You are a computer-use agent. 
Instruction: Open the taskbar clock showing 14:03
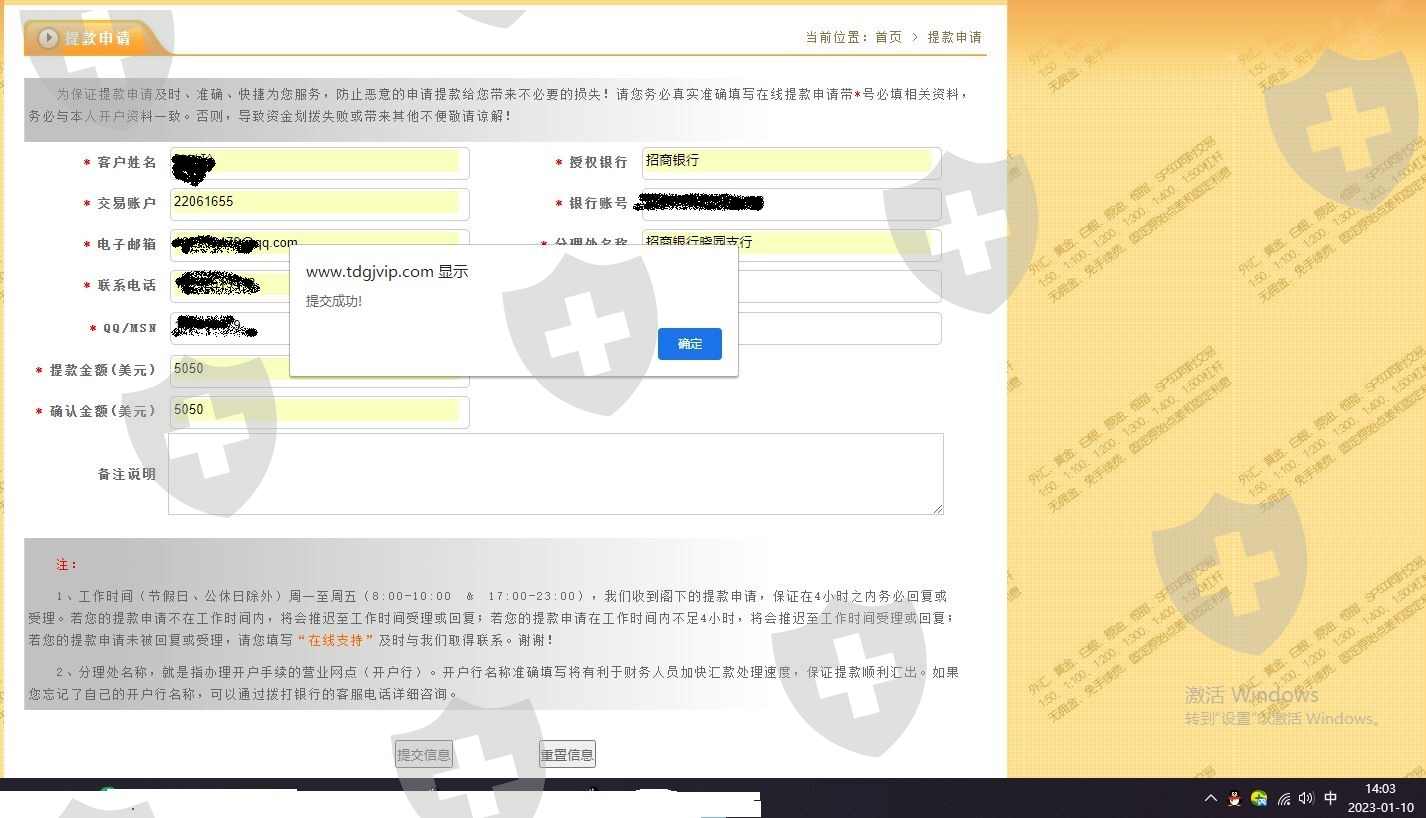(x=1380, y=798)
